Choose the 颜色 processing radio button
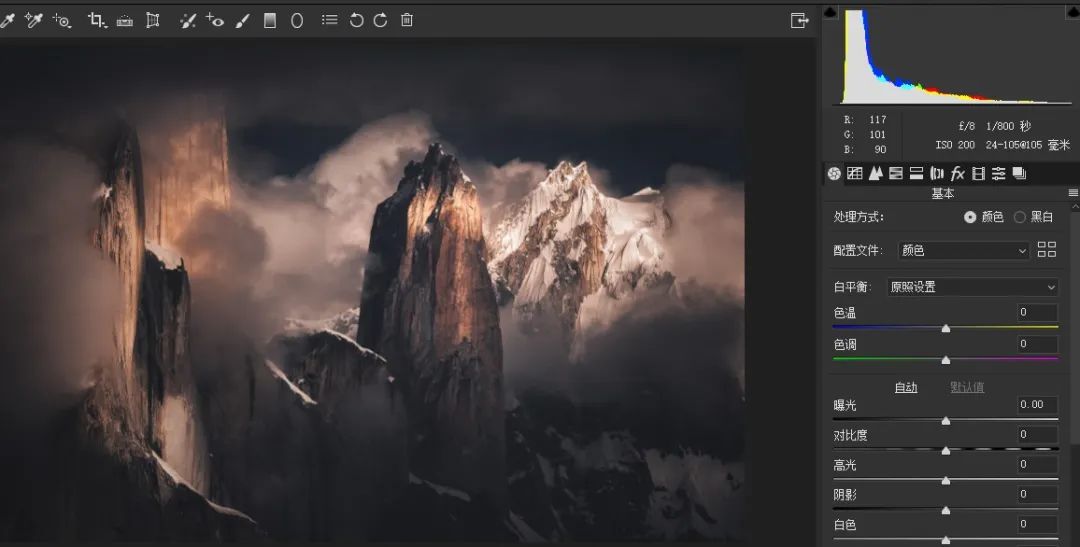Viewport: 1080px width, 547px height. point(970,217)
